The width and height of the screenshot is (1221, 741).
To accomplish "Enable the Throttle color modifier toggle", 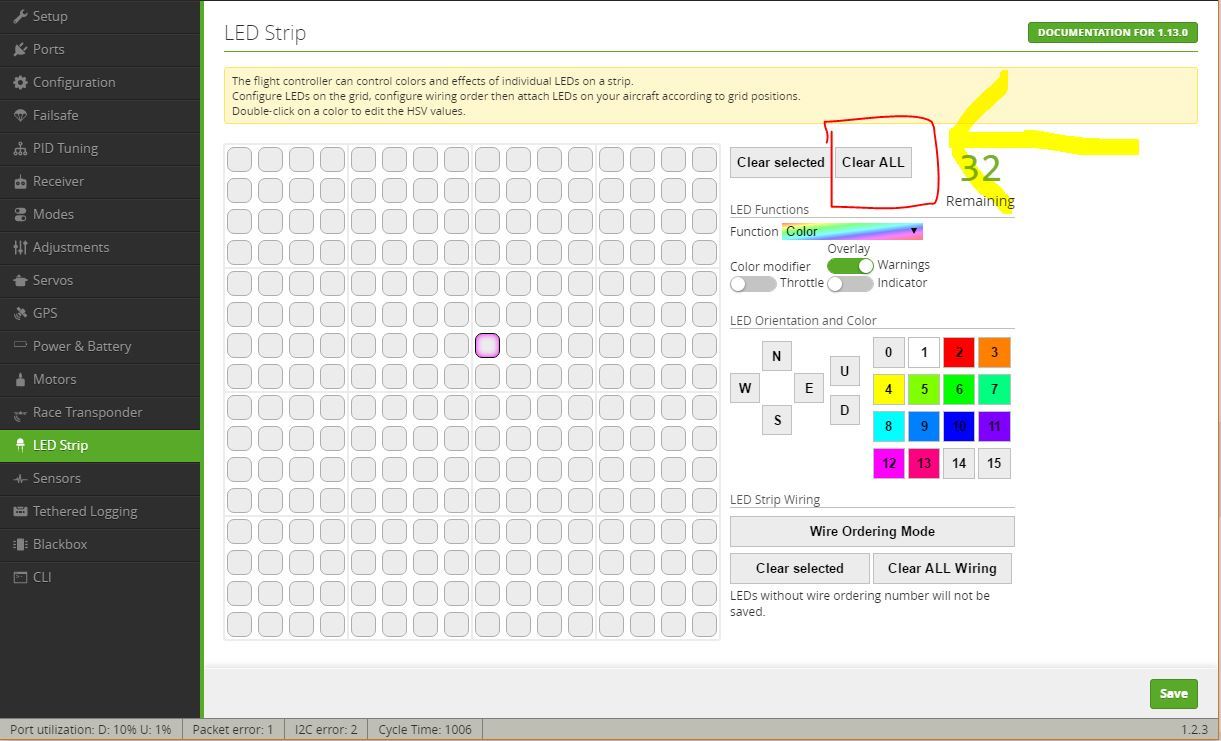I will 753,284.
